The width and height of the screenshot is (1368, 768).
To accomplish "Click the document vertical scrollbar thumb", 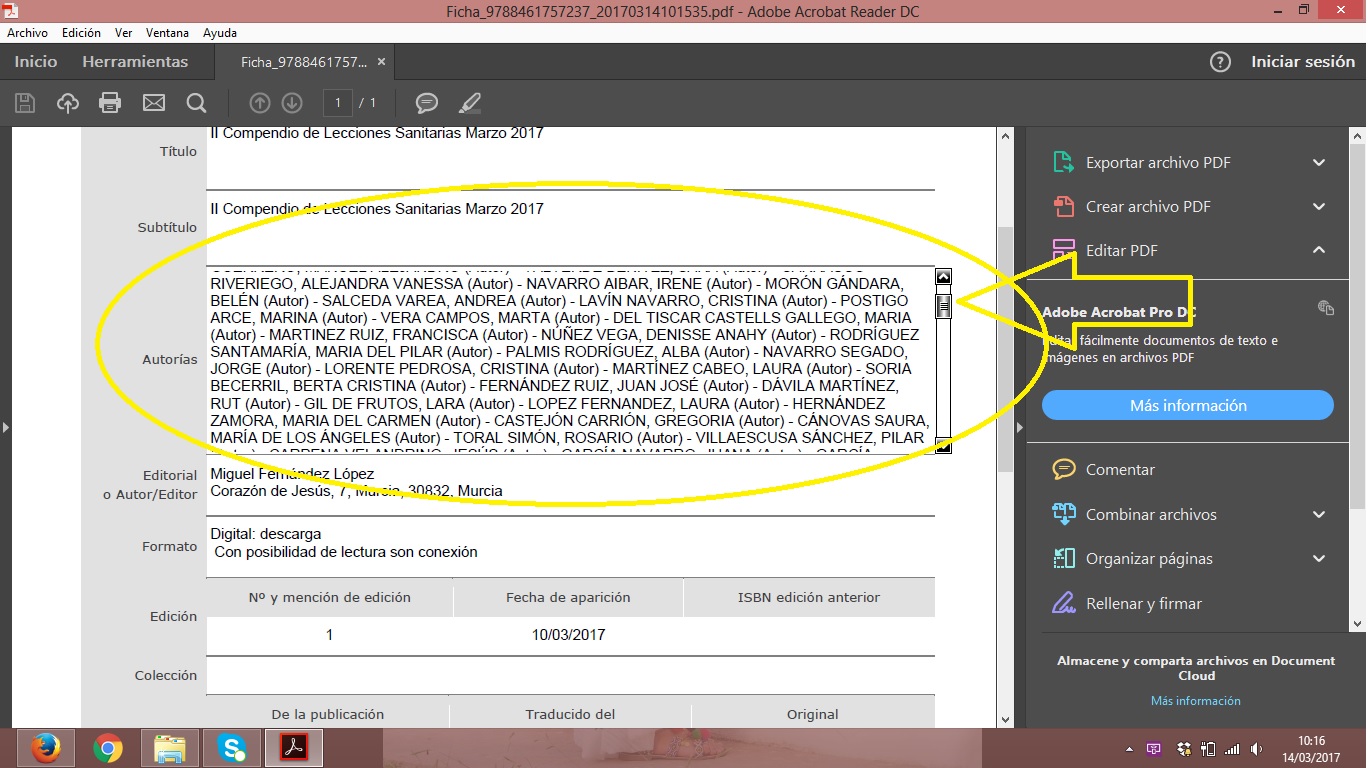I will point(1005,348).
